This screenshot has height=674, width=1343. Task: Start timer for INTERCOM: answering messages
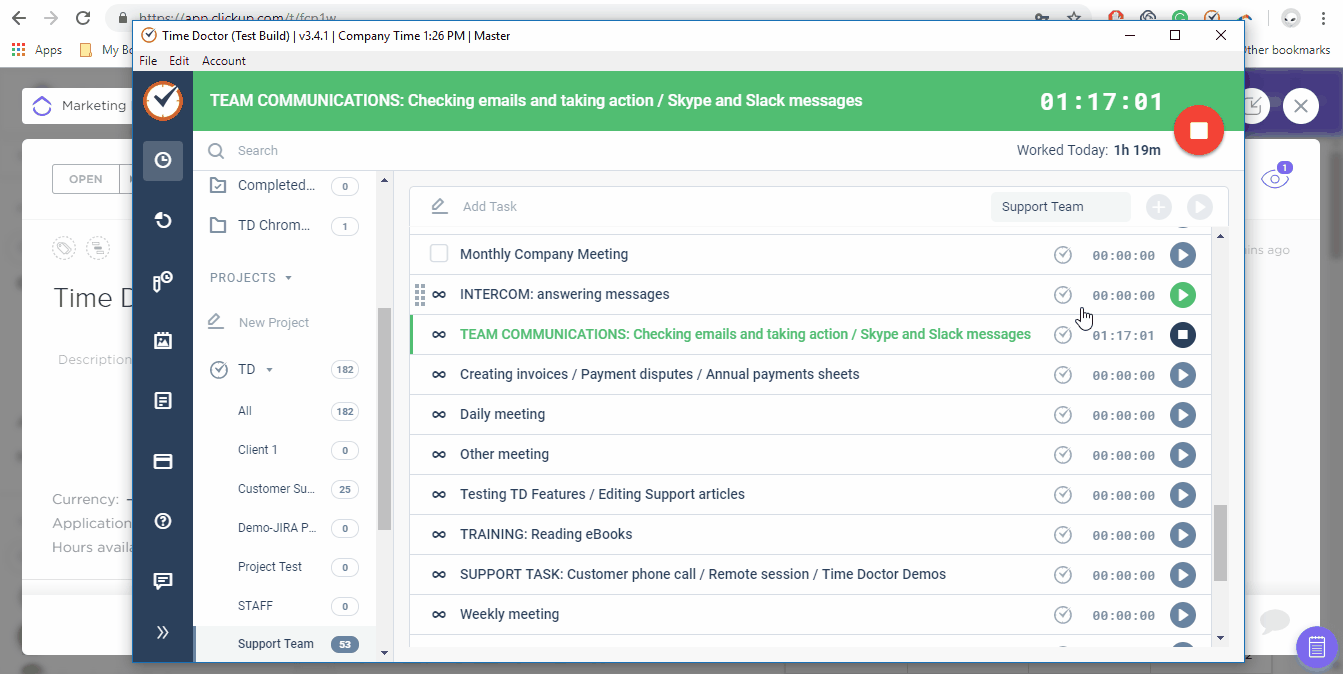click(1182, 295)
